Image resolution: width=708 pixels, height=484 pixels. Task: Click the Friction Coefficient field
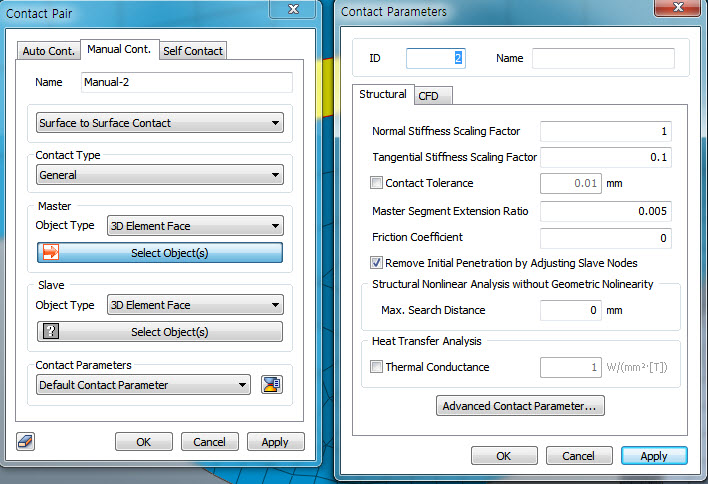pos(606,238)
